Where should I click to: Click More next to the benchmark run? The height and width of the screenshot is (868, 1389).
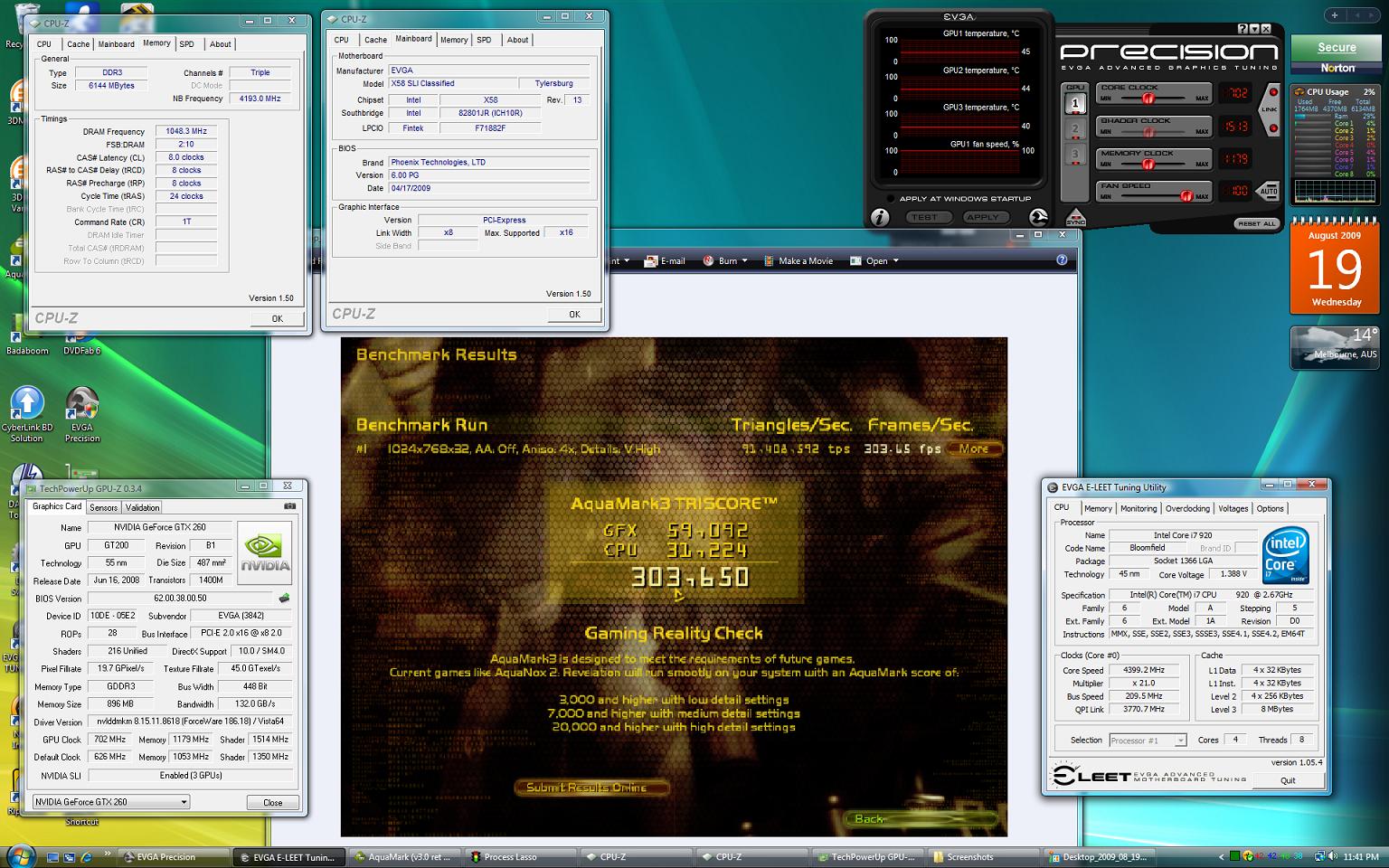point(975,448)
